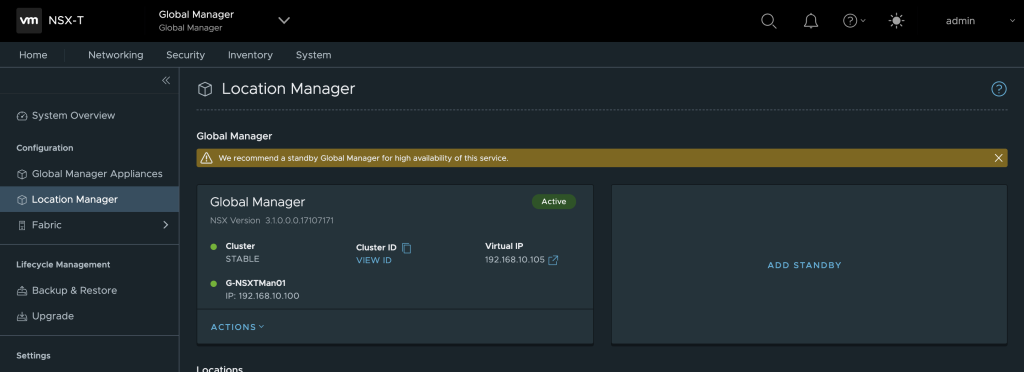Click the Backup & Restore icon
1024x372 pixels.
point(22,291)
